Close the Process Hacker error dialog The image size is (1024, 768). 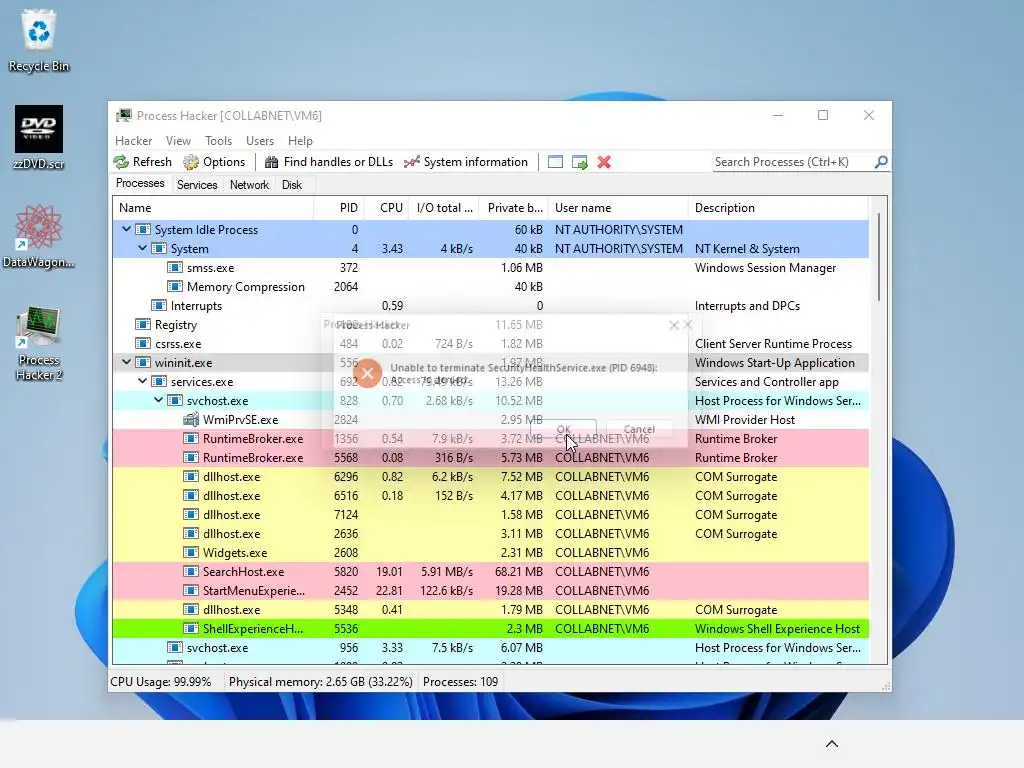675,325
